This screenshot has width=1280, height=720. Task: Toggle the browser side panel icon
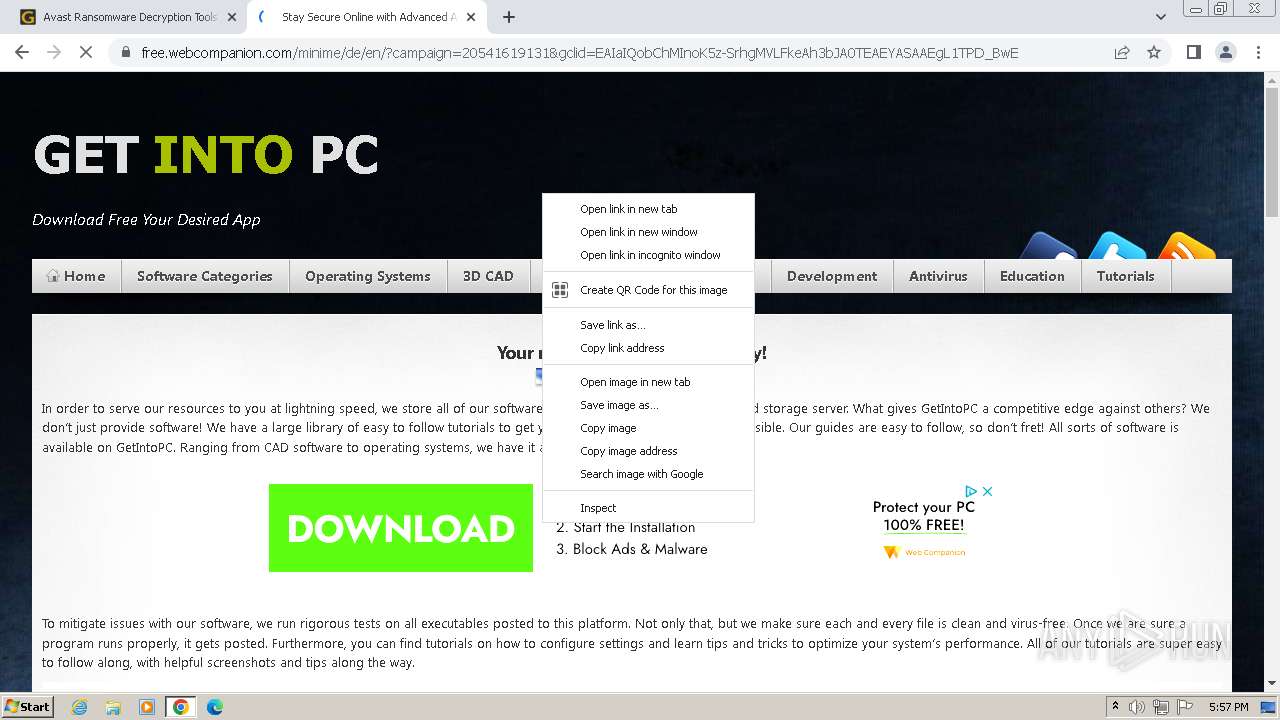pyautogui.click(x=1193, y=52)
